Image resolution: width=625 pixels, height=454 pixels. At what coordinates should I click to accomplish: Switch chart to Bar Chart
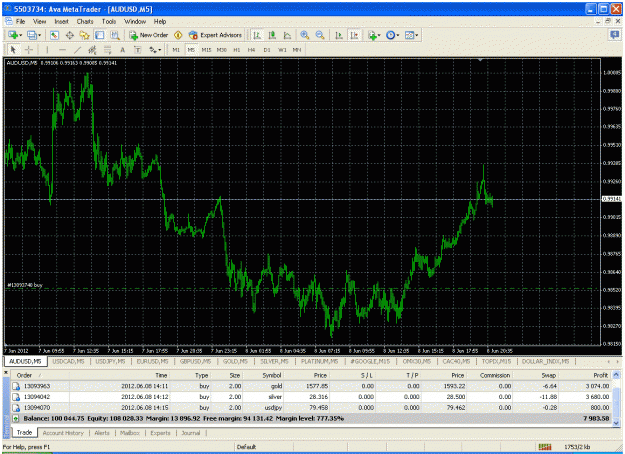coord(257,35)
